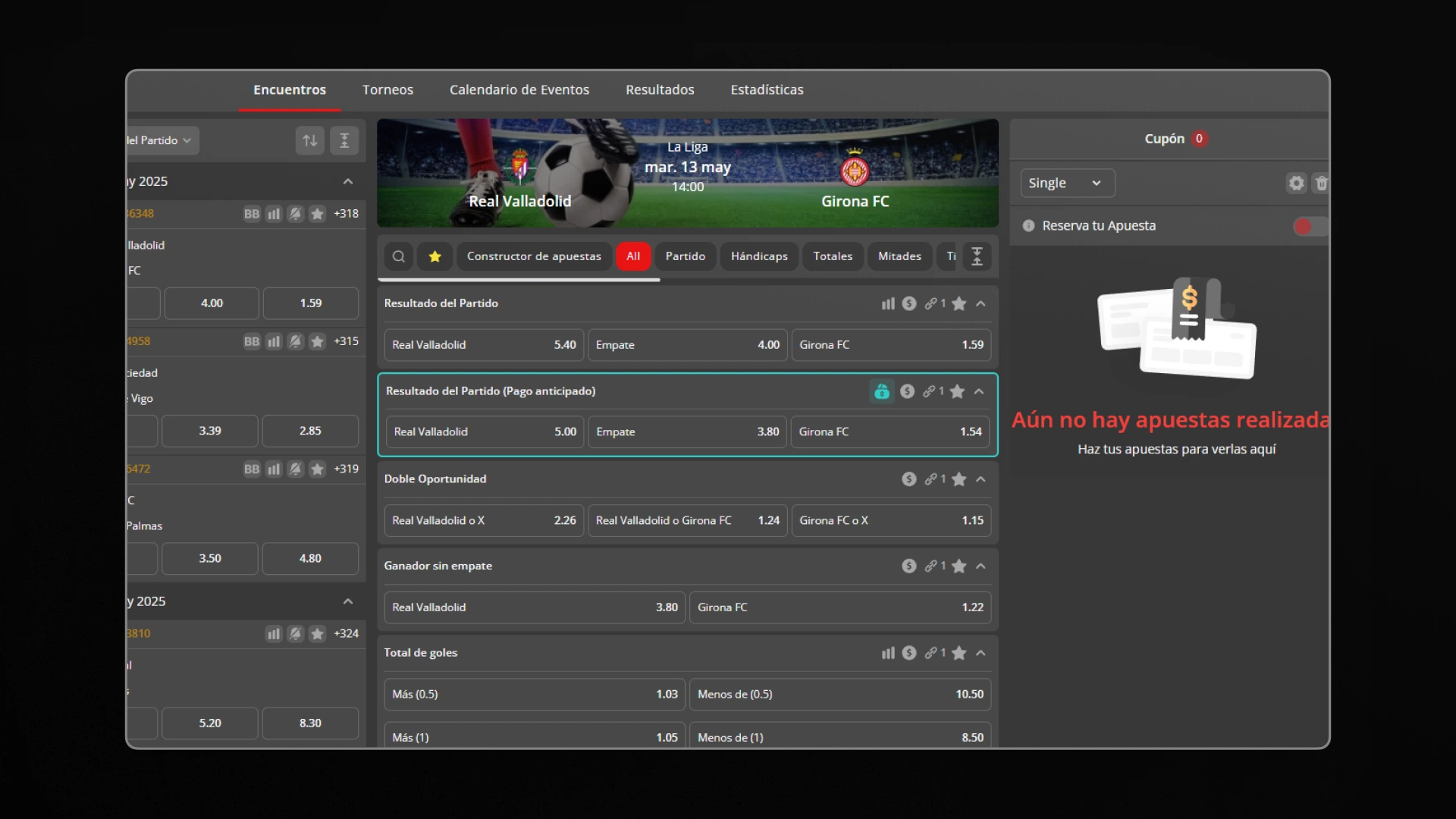This screenshot has height=819, width=1456.
Task: Toggle notification bell for +324 match
Action: tap(295, 634)
